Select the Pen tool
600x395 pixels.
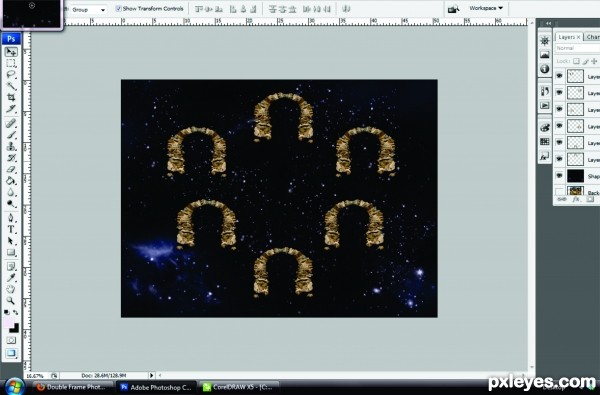11,218
